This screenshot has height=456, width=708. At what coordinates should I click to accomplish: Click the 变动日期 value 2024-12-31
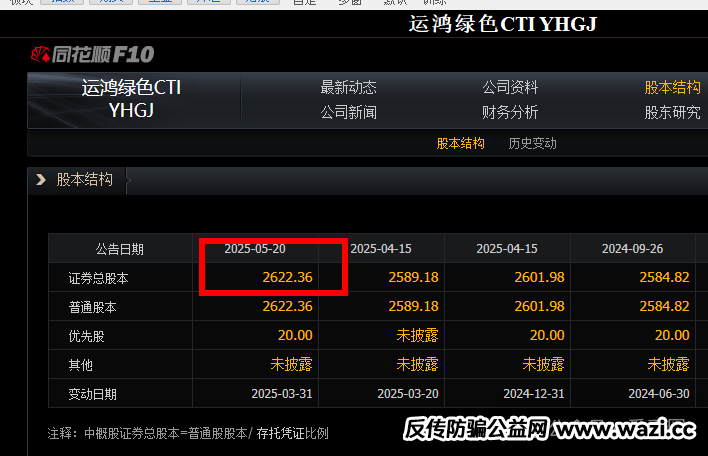[534, 394]
